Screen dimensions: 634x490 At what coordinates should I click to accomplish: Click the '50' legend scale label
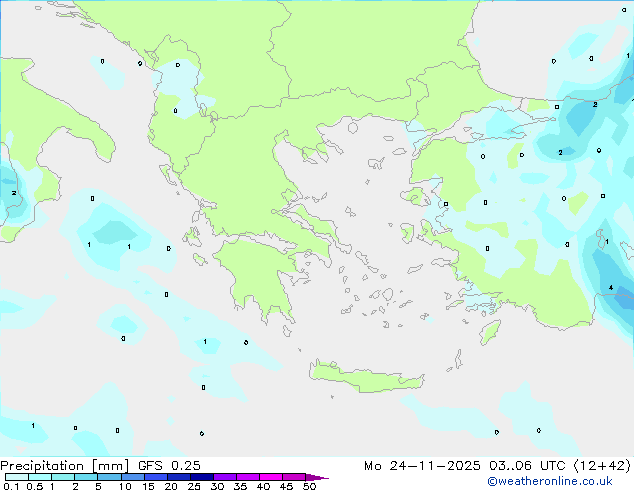(x=309, y=486)
